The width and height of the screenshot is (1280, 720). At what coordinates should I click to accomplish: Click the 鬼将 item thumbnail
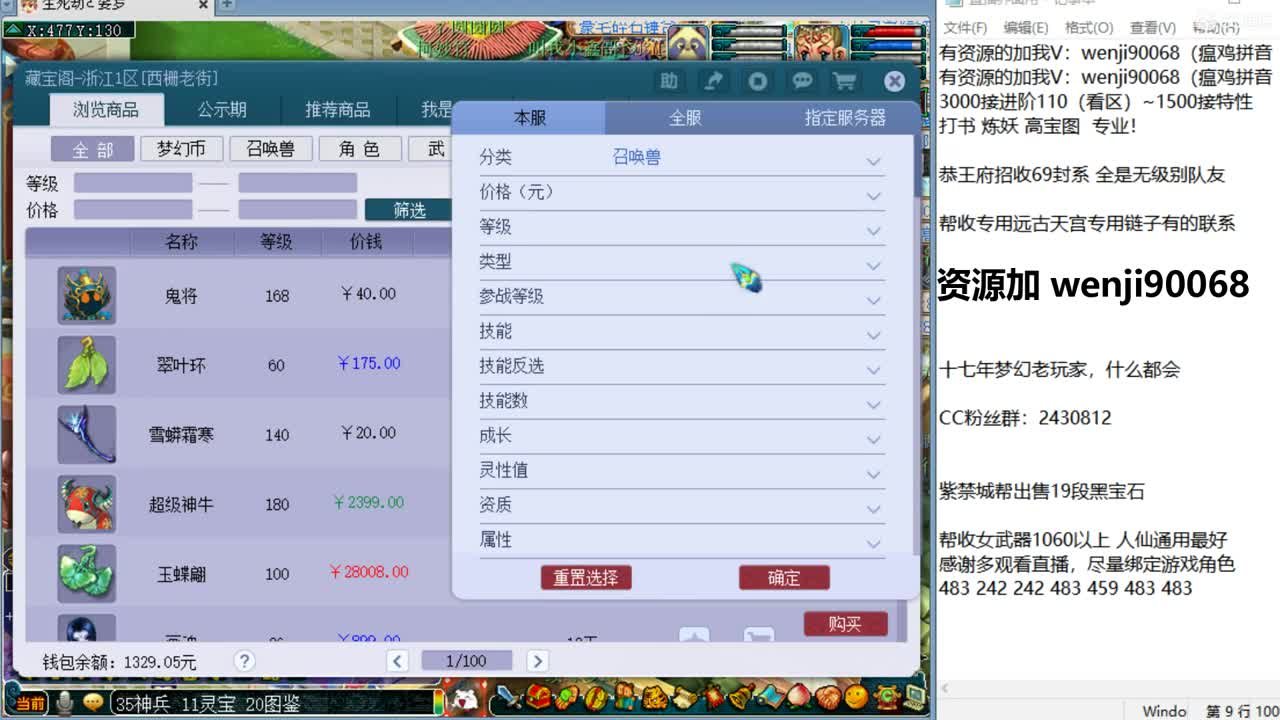click(87, 295)
